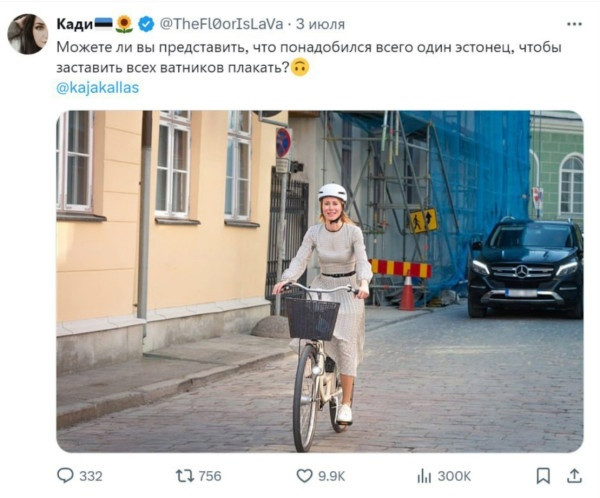Open the @kajakallas mention link
600x498 pixels.
tap(98, 88)
